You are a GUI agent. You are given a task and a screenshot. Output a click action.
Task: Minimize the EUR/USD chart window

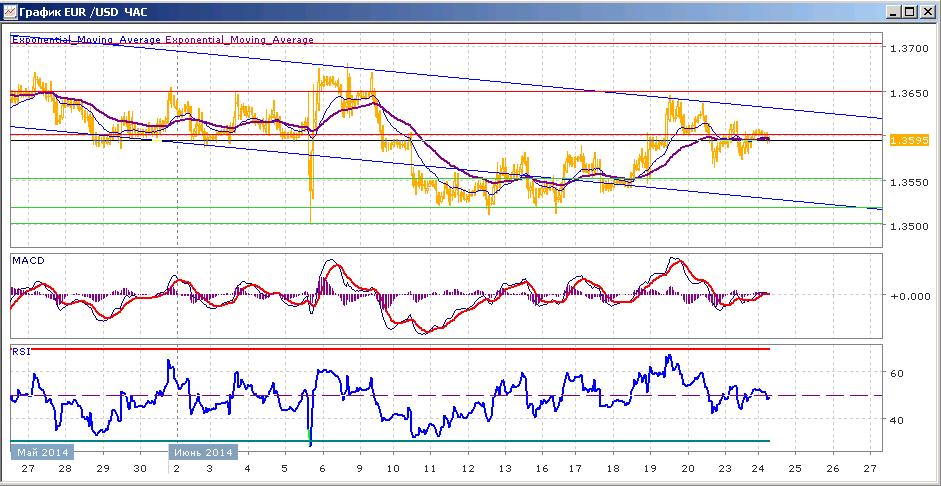coord(895,11)
